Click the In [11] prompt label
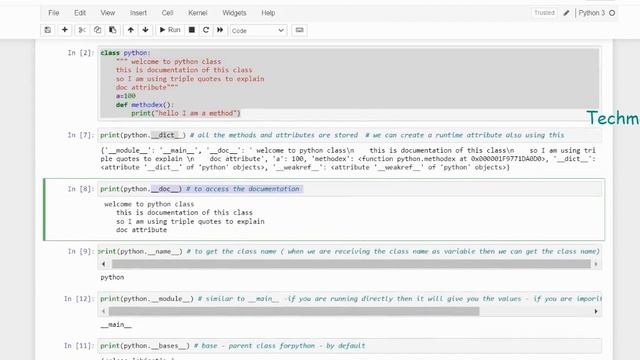 click(x=79, y=346)
